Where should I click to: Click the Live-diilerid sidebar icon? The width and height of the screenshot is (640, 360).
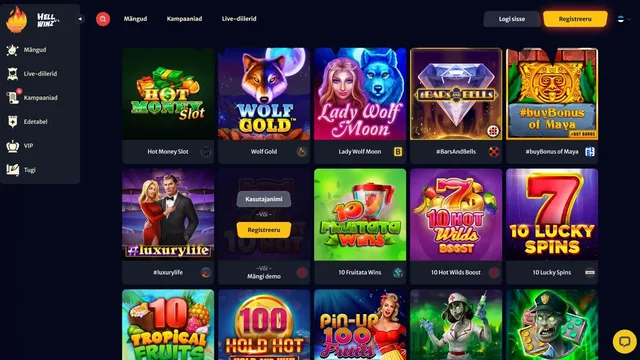13,74
